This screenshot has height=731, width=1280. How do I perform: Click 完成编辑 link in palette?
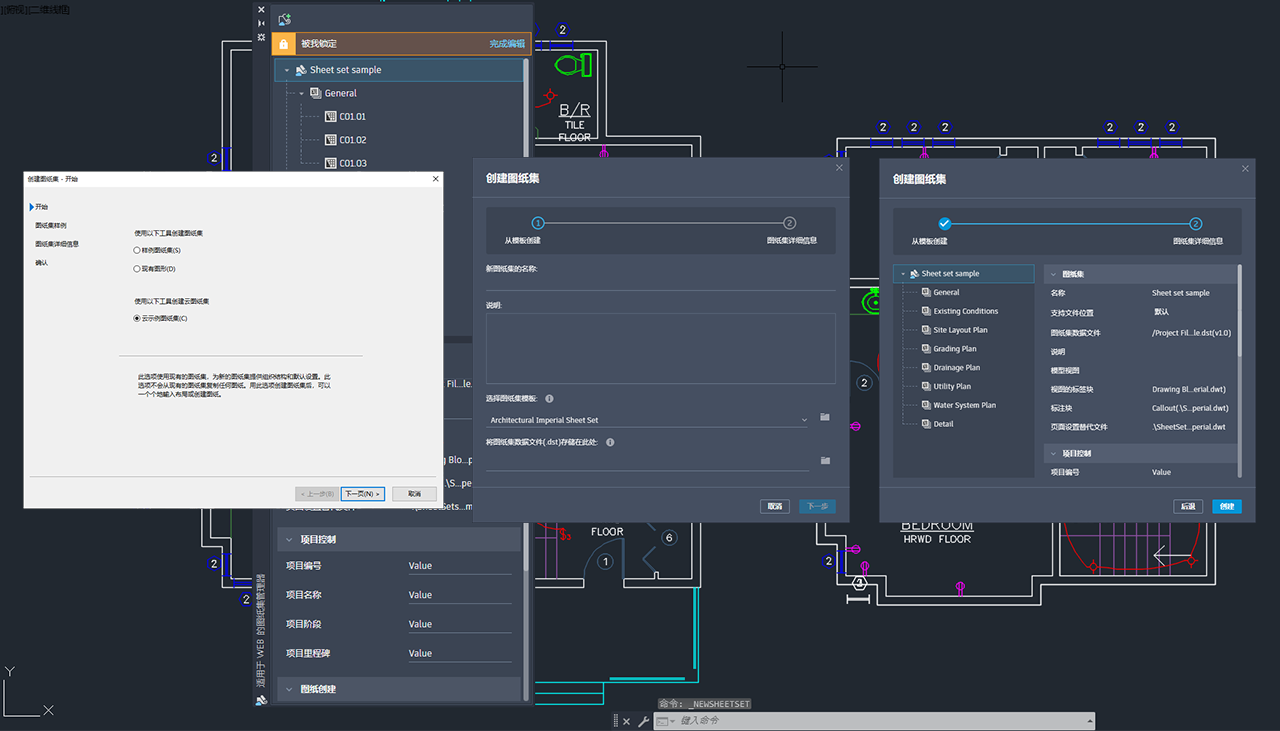click(507, 44)
